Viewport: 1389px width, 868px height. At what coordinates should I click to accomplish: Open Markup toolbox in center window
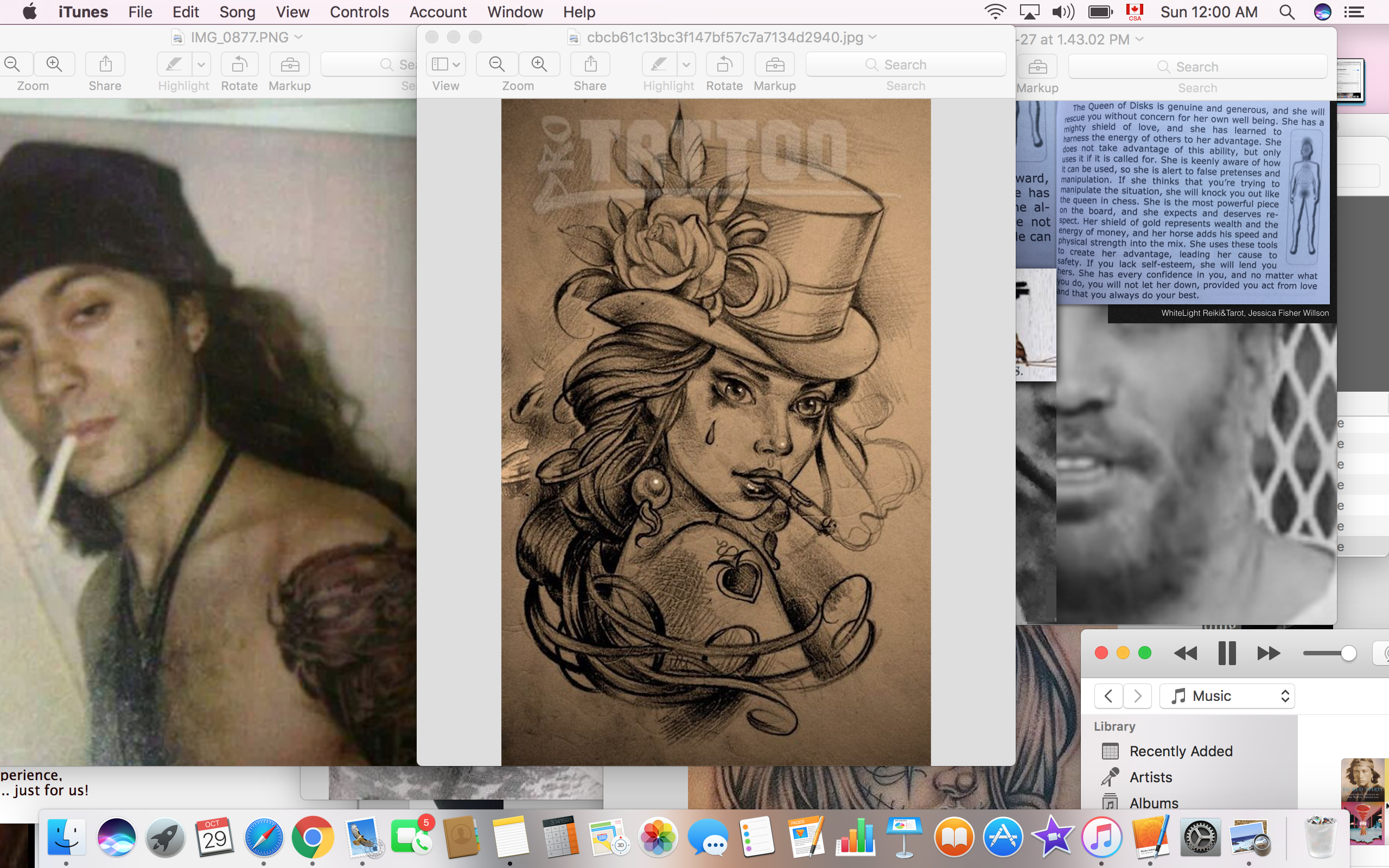pyautogui.click(x=774, y=65)
